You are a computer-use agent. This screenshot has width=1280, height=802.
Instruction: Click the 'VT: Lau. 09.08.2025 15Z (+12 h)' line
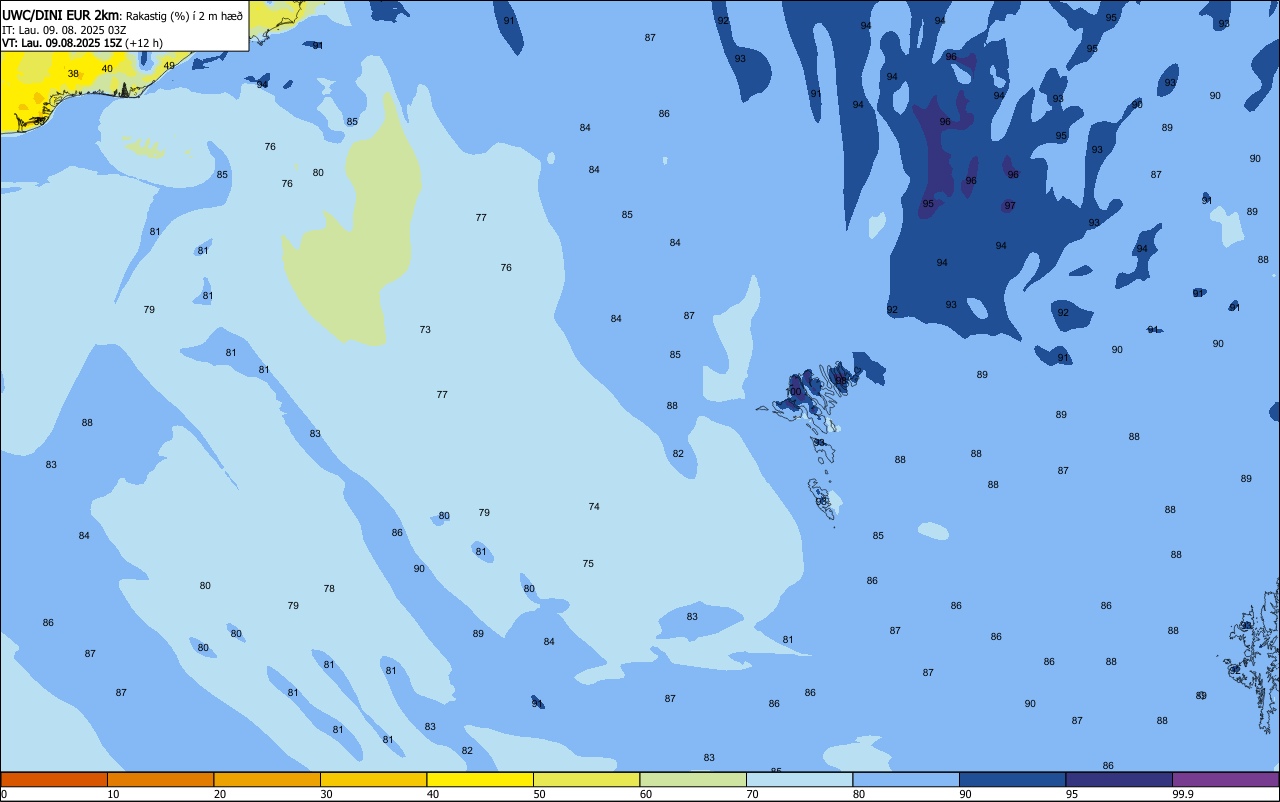82,43
